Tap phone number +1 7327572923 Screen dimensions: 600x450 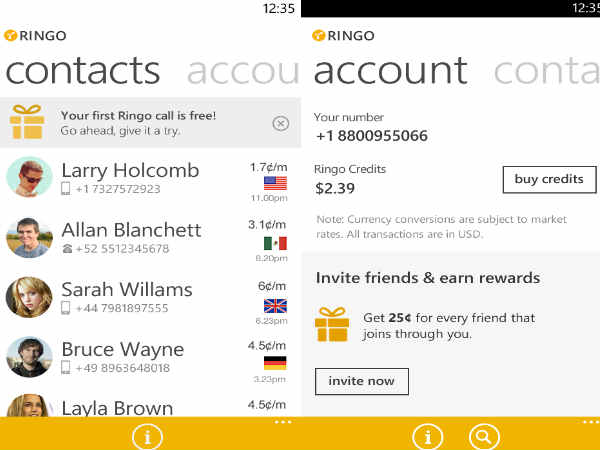pos(118,189)
